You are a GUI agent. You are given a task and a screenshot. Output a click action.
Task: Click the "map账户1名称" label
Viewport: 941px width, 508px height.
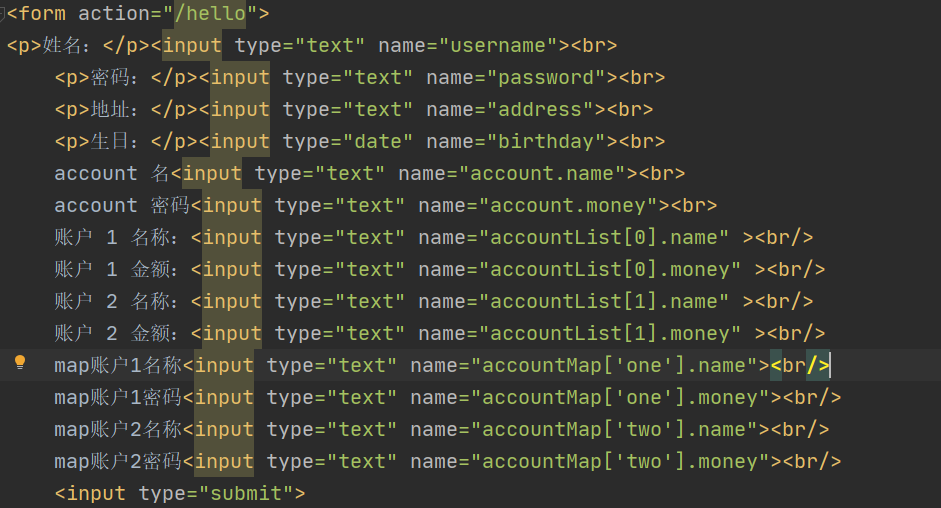[118, 365]
